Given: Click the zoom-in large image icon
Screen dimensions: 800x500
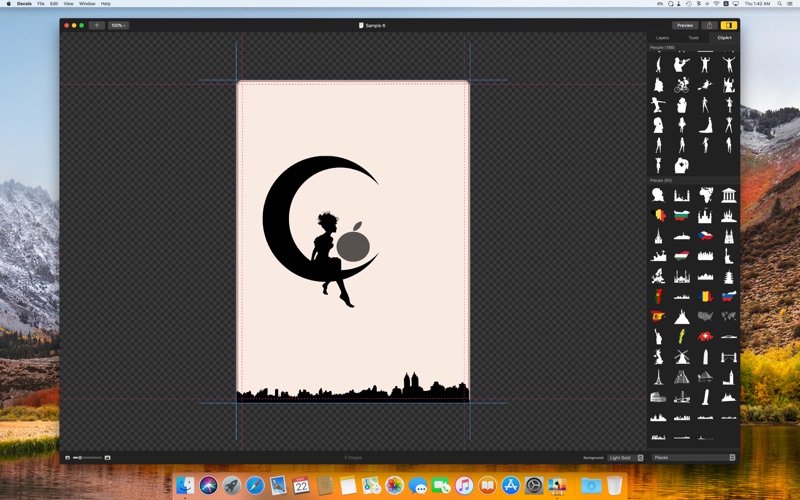Looking at the screenshot, I should pos(107,458).
